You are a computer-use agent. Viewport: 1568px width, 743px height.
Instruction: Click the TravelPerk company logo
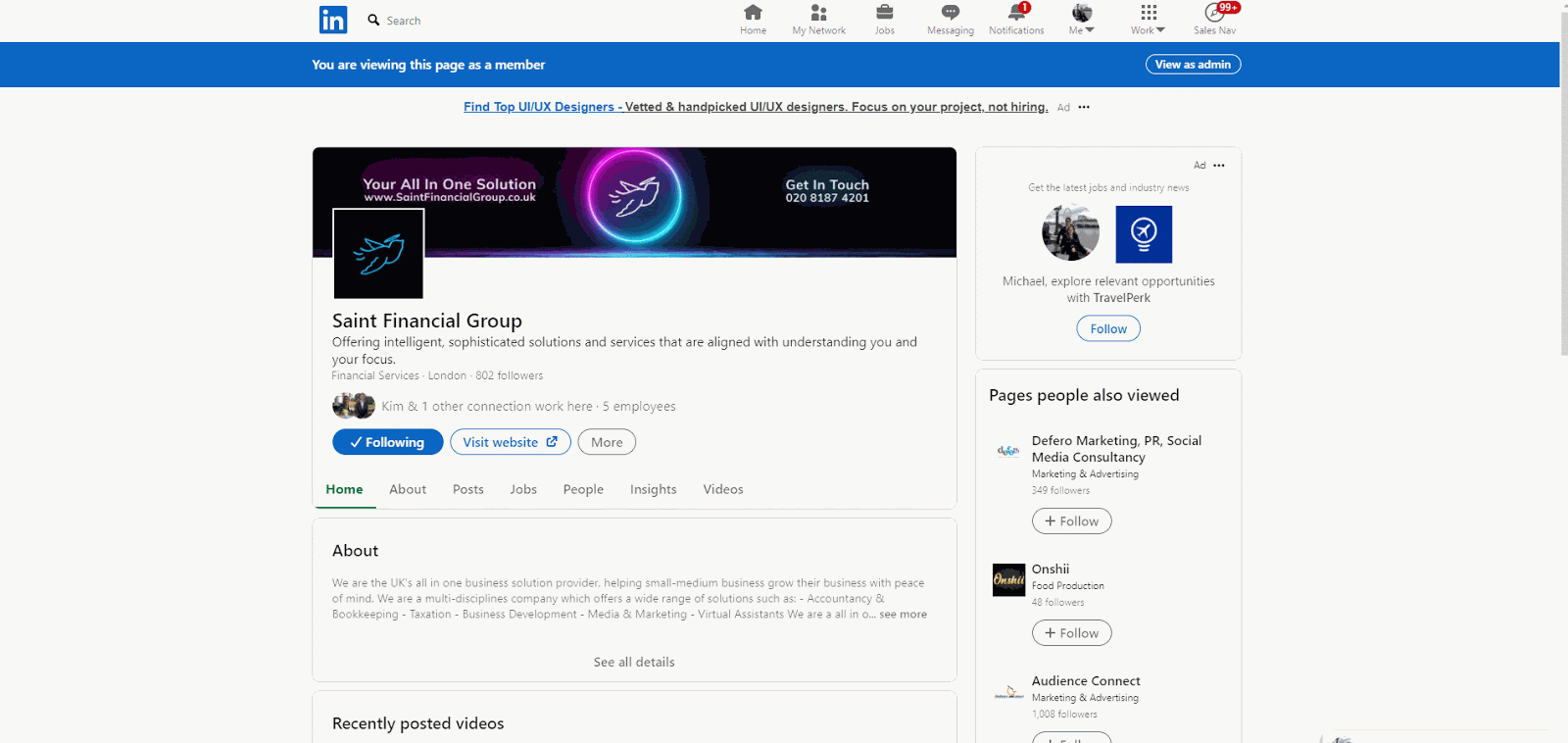pyautogui.click(x=1144, y=234)
